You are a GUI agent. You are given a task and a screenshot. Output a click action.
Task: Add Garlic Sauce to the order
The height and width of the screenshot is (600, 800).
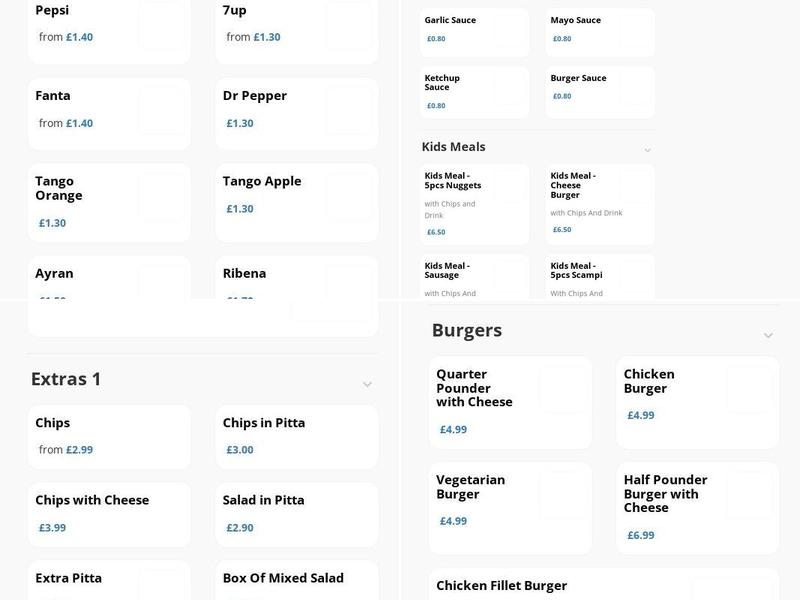[473, 32]
